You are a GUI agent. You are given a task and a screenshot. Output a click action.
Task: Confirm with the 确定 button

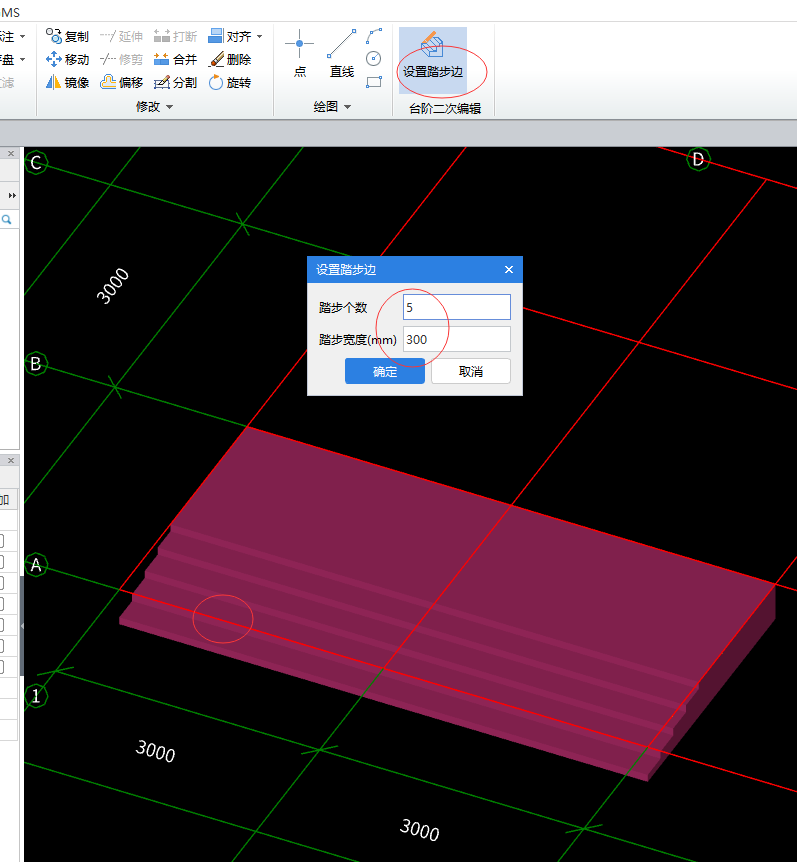[385, 371]
